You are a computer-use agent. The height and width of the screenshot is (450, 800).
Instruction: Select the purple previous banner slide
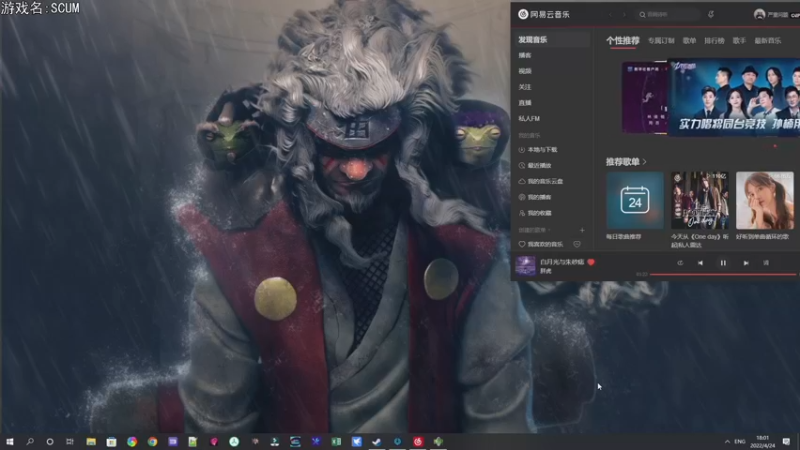coord(644,97)
